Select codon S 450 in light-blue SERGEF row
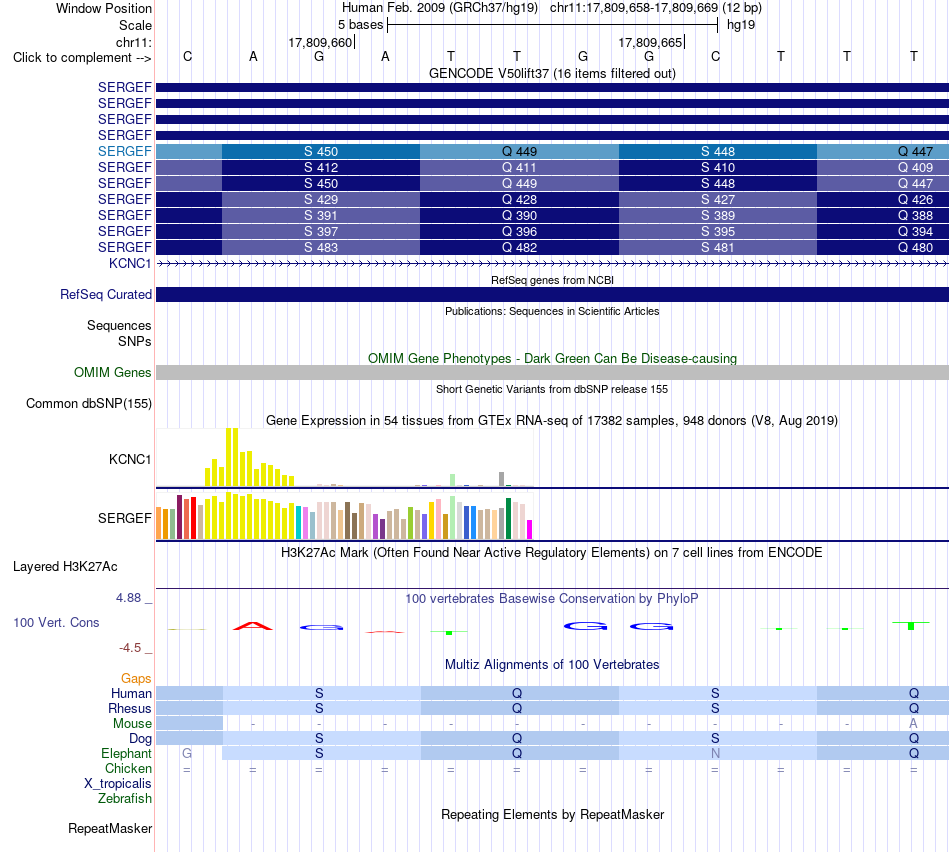This screenshot has height=852, width=950. click(x=321, y=151)
